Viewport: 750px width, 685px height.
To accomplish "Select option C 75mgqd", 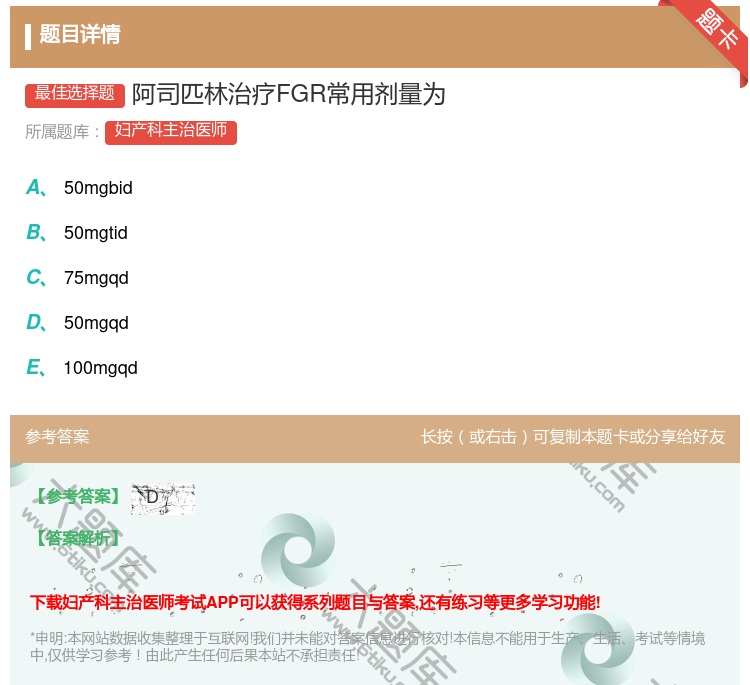I will 77,278.
